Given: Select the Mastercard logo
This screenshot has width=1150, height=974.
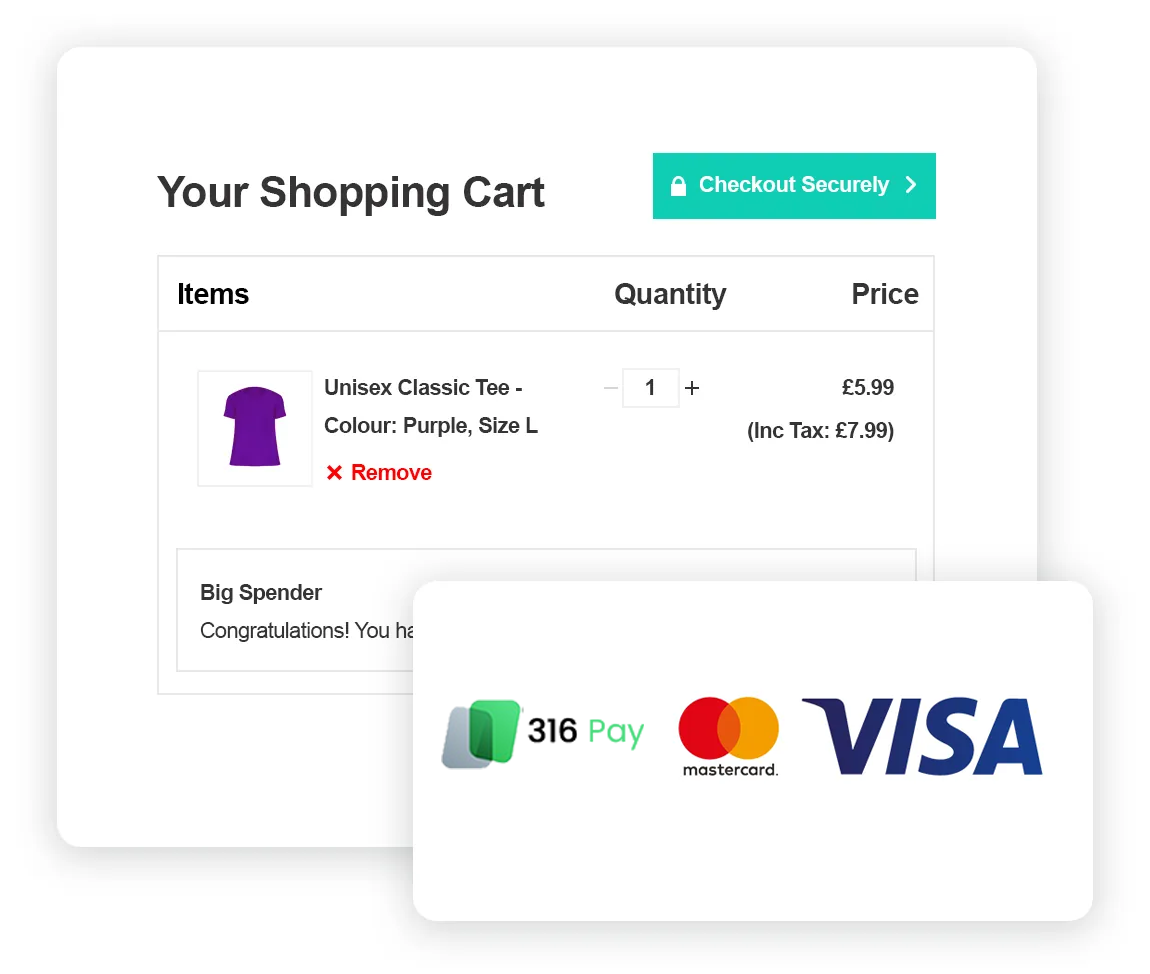Looking at the screenshot, I should tap(729, 736).
